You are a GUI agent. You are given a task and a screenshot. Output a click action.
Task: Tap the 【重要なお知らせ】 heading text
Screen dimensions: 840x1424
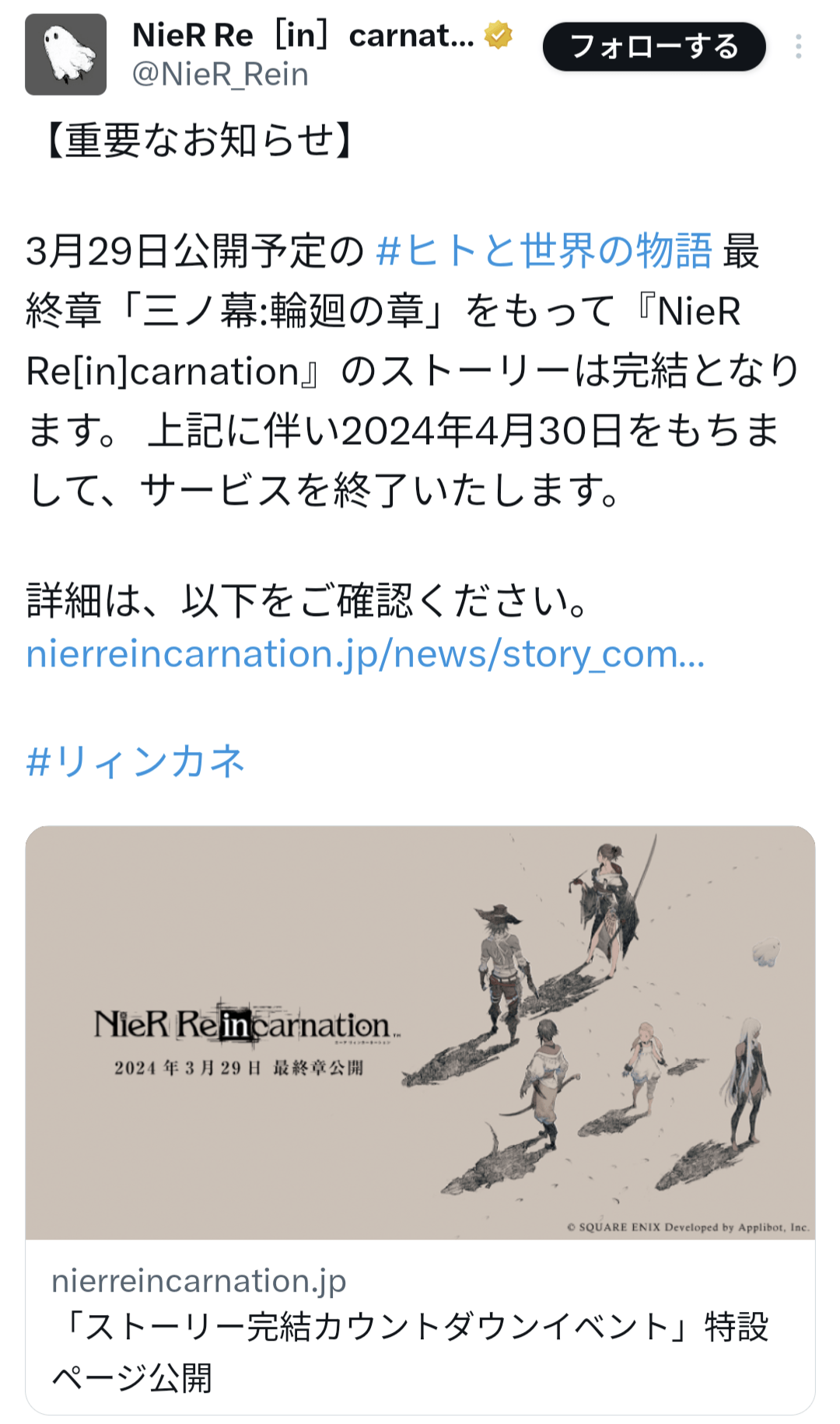click(x=199, y=140)
